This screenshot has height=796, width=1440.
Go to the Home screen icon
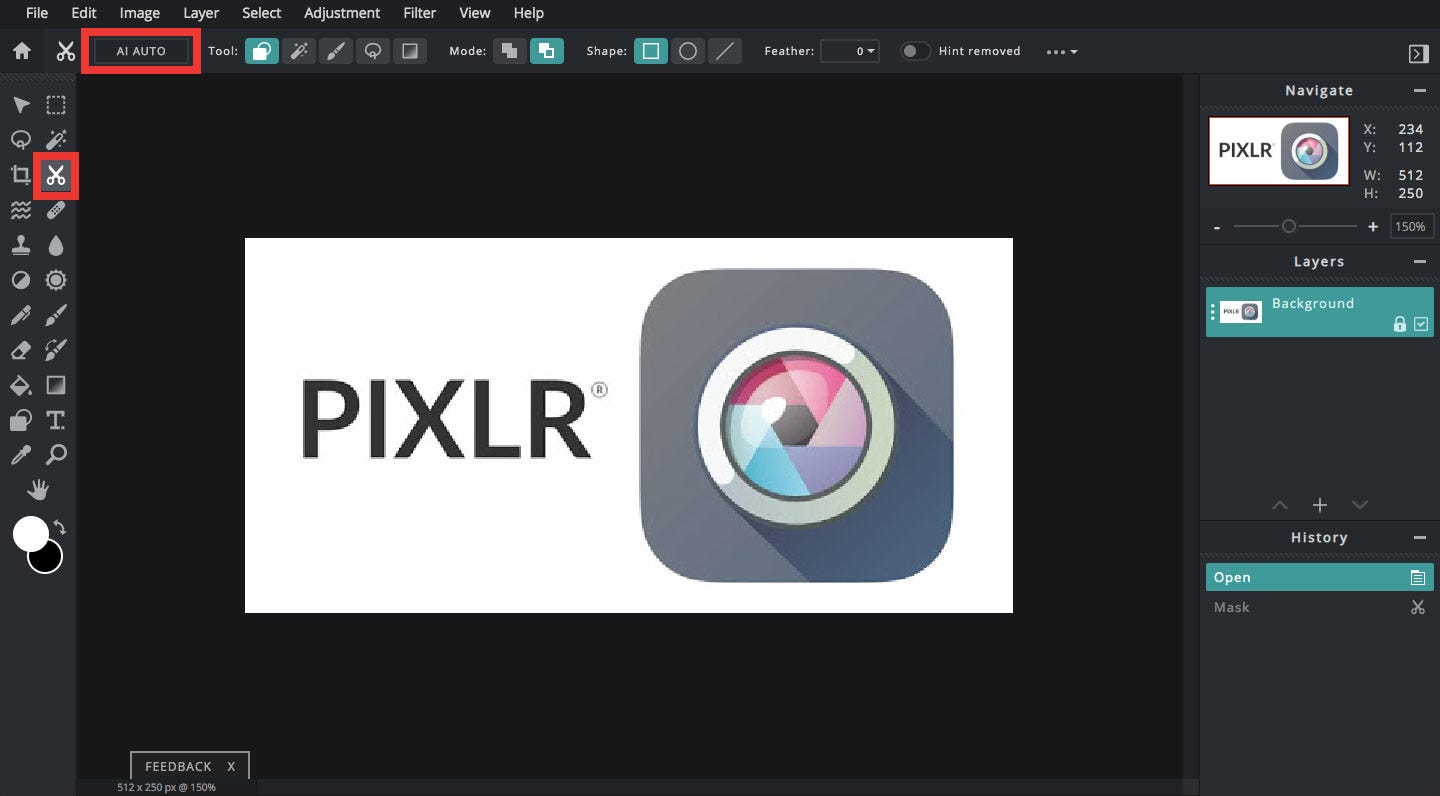(22, 51)
